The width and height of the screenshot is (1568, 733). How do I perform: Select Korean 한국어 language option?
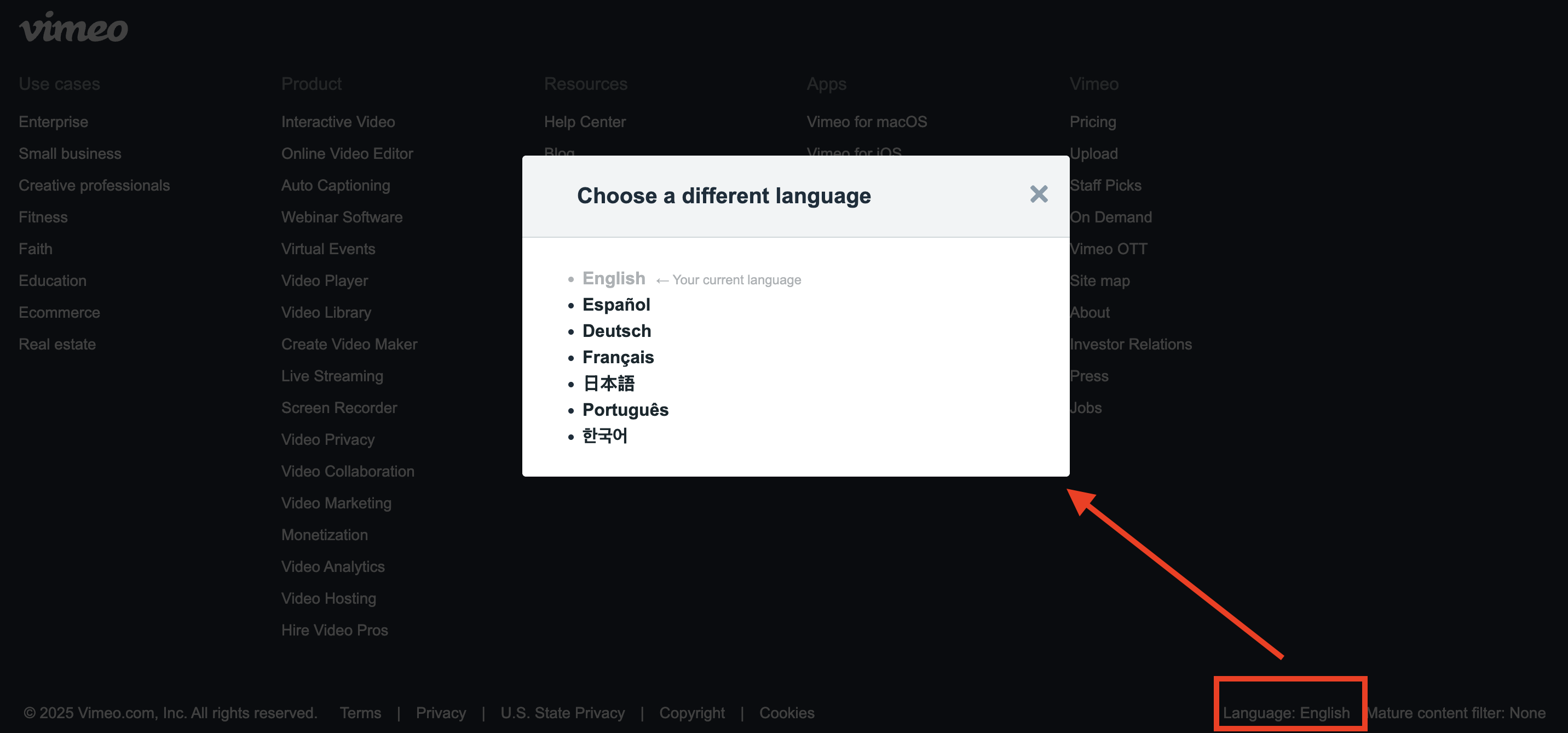tap(604, 436)
